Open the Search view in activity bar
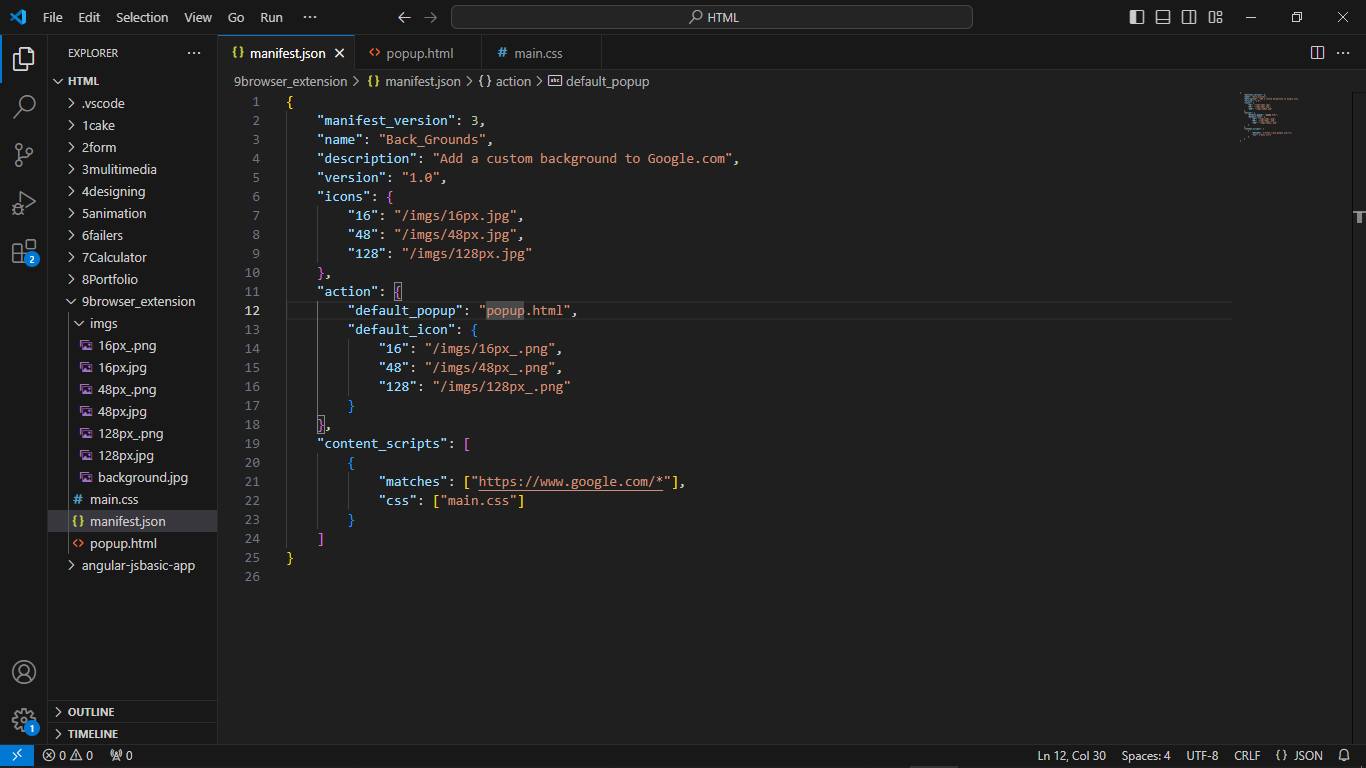The width and height of the screenshot is (1366, 768). coord(24,106)
